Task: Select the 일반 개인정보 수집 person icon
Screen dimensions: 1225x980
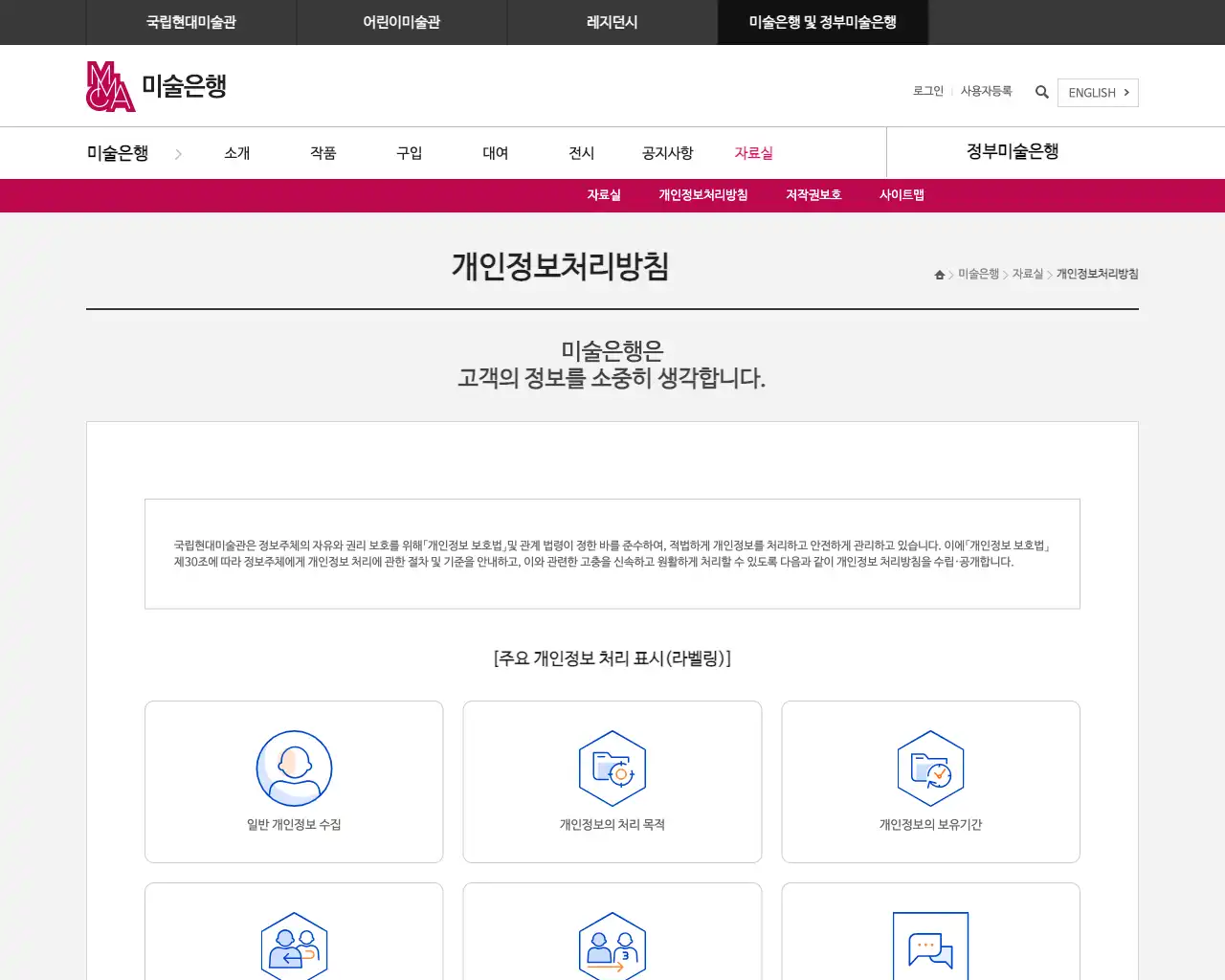Action: point(294,768)
